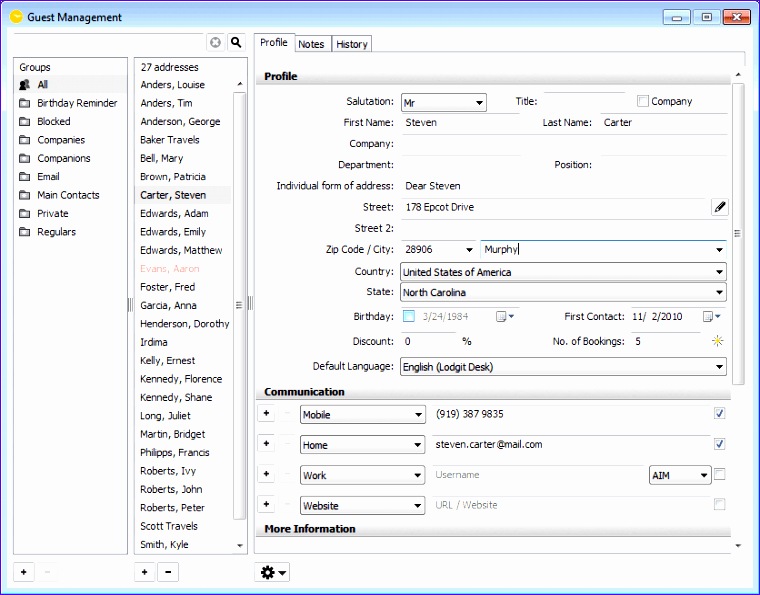Click the Discount percentage field
This screenshot has width=760, height=595.
point(428,342)
